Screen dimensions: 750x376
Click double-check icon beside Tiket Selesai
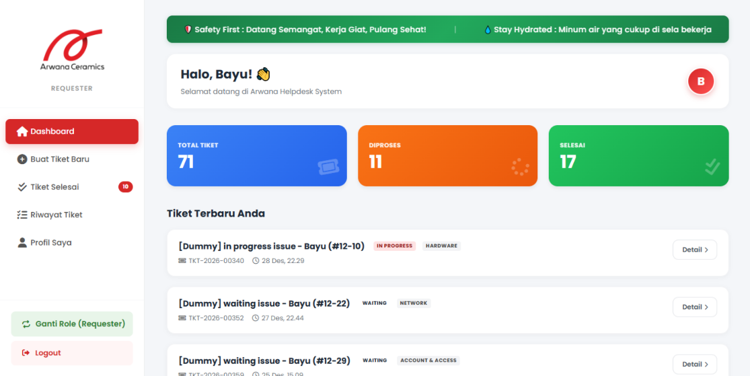pyautogui.click(x=22, y=187)
